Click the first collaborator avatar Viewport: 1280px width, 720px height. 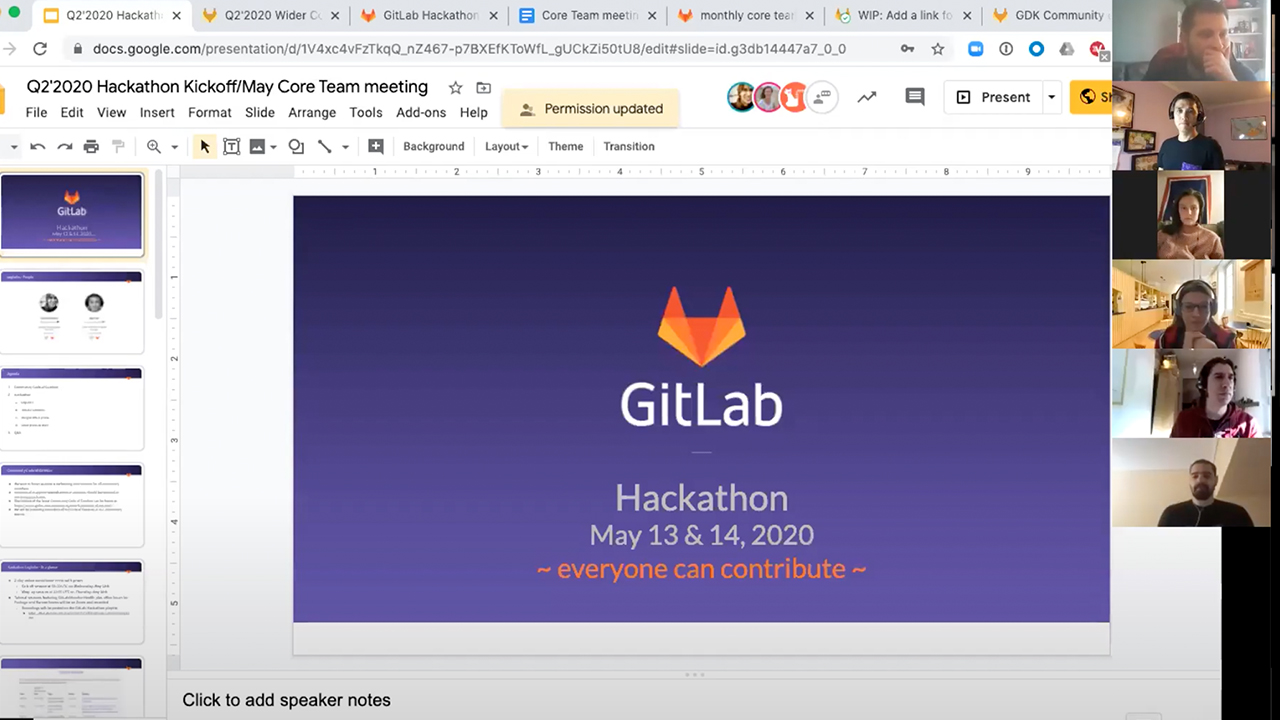[x=741, y=97]
